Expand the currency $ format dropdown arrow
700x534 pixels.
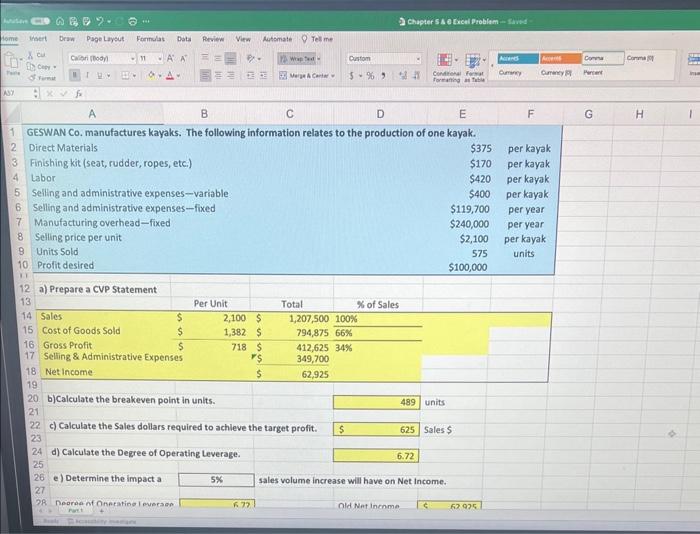(360, 76)
